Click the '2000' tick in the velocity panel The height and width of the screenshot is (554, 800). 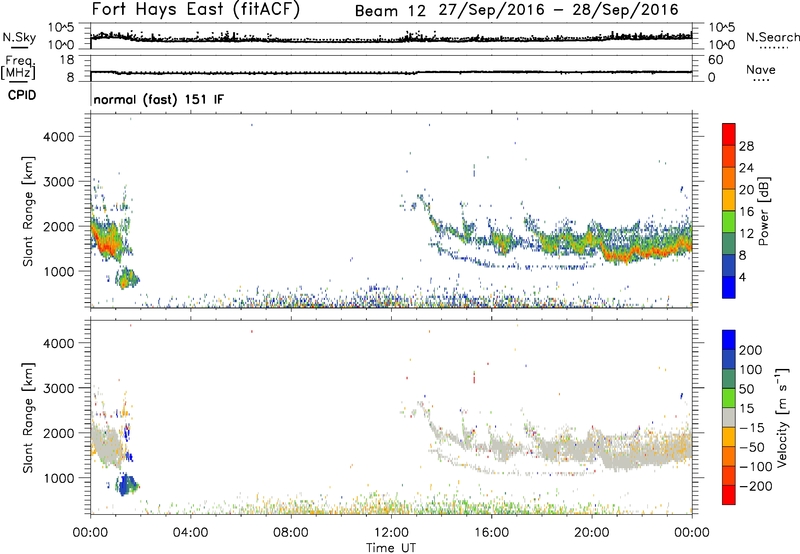click(x=58, y=433)
